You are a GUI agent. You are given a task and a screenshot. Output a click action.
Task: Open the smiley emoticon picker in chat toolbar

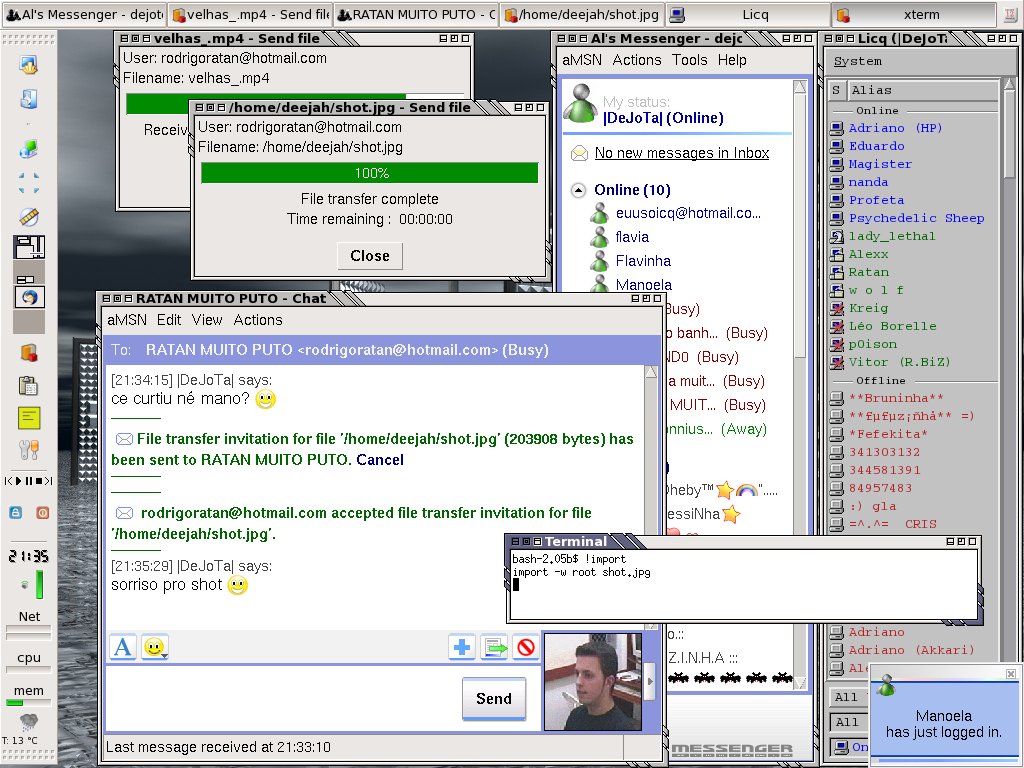pos(155,647)
